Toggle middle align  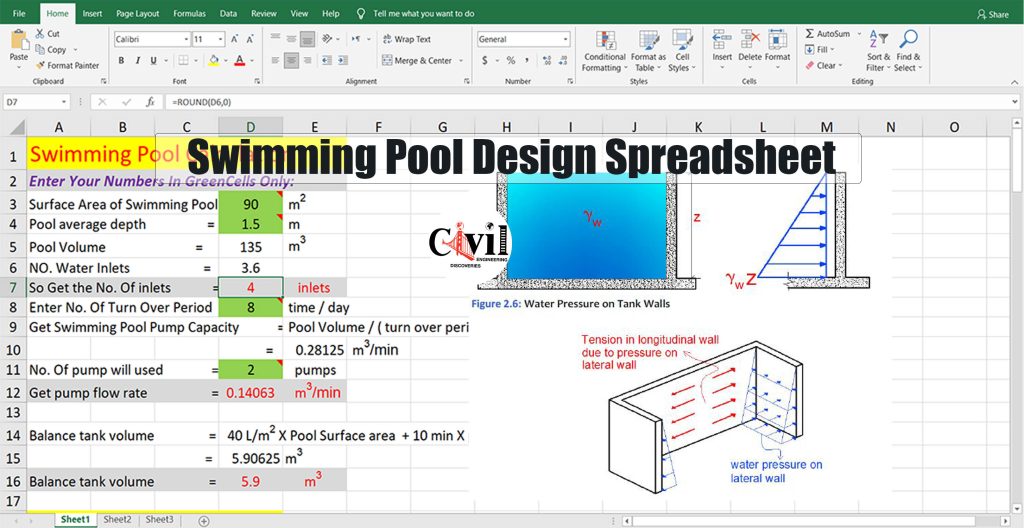tap(291, 39)
